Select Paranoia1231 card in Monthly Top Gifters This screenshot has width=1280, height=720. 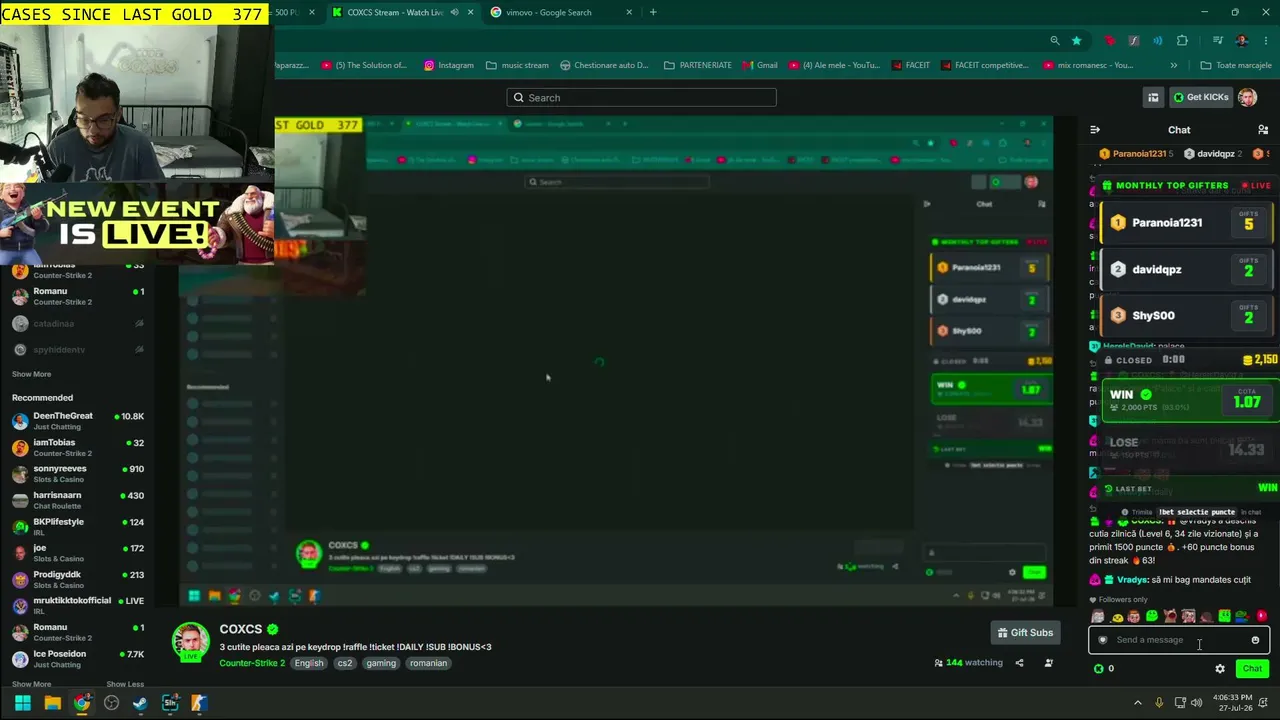[1186, 223]
